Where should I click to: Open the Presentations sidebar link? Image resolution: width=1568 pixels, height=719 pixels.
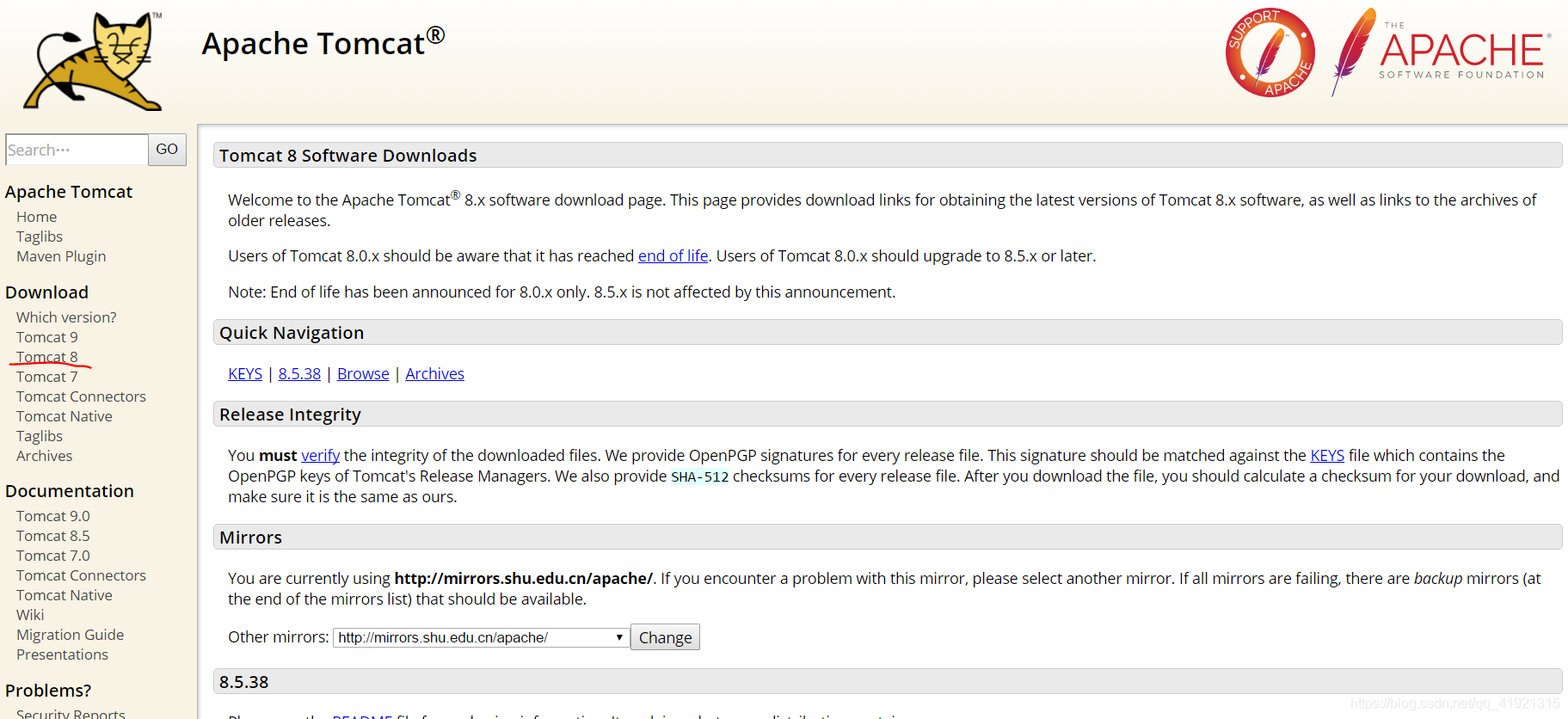click(62, 654)
